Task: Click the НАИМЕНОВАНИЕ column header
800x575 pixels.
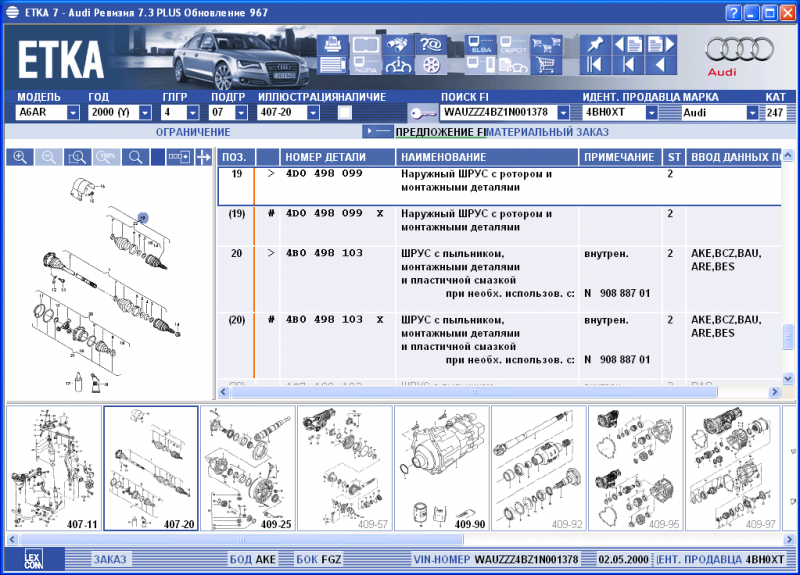Action: click(x=487, y=157)
